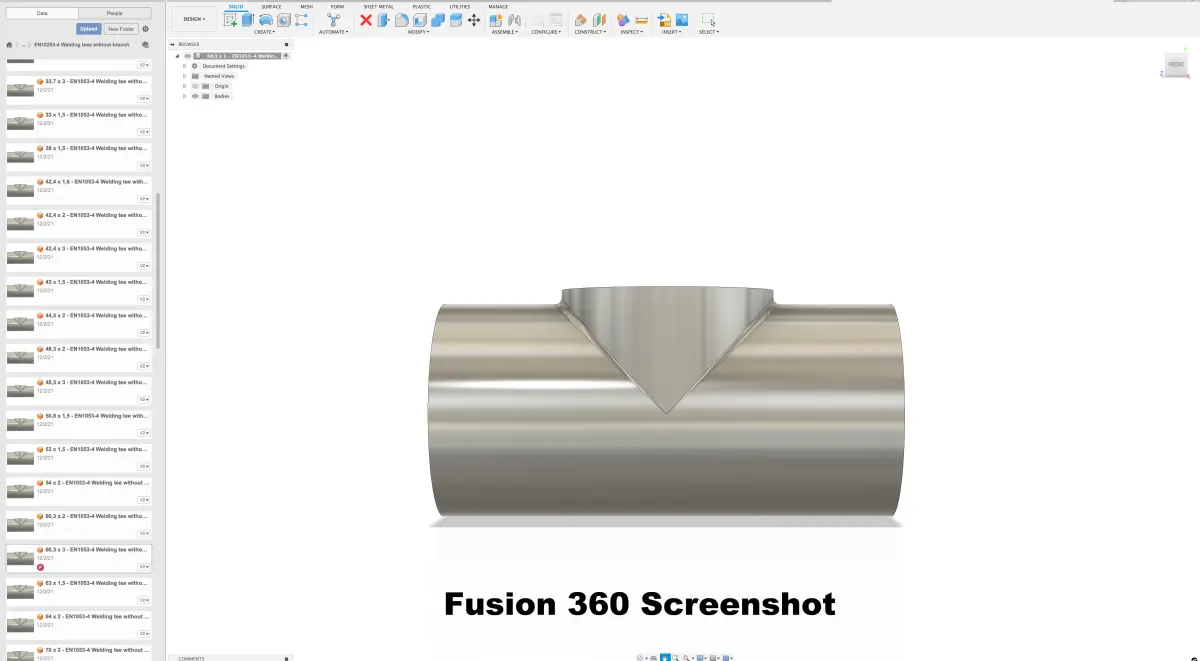Select the Shell tool icon
Viewport: 1200px width, 661px height.
coord(420,20)
